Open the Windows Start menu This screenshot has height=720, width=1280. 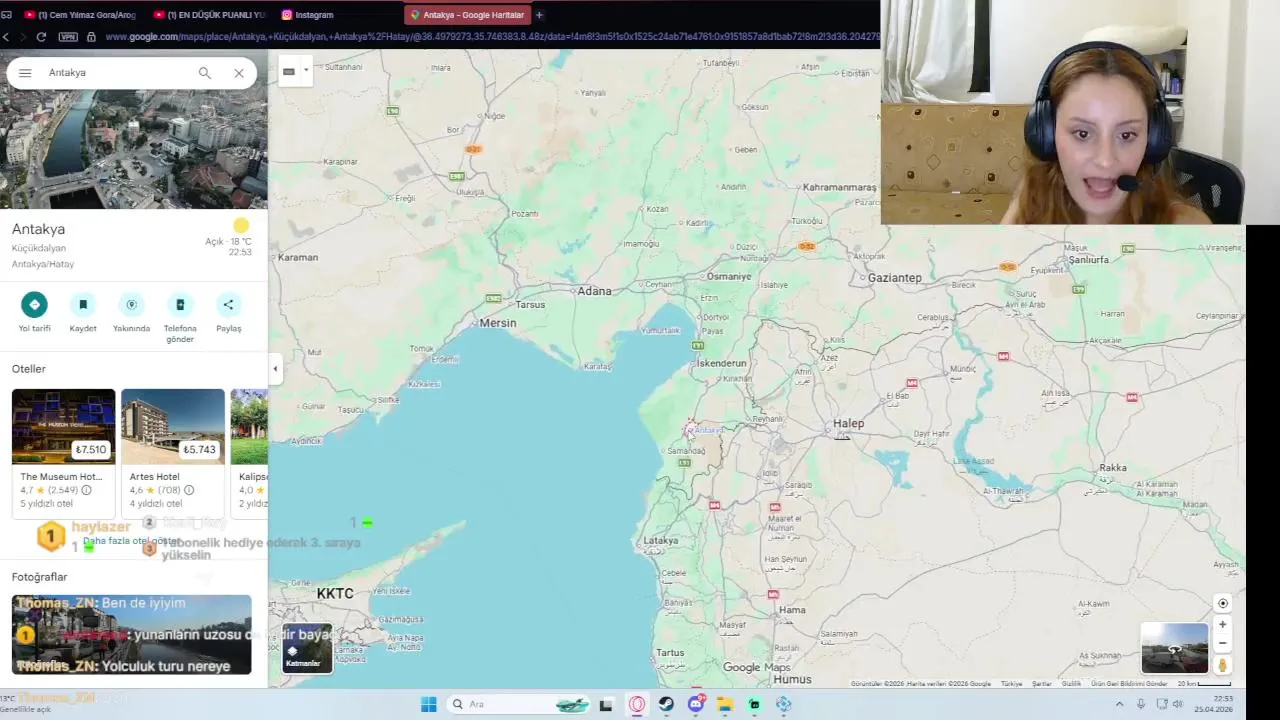click(x=428, y=704)
